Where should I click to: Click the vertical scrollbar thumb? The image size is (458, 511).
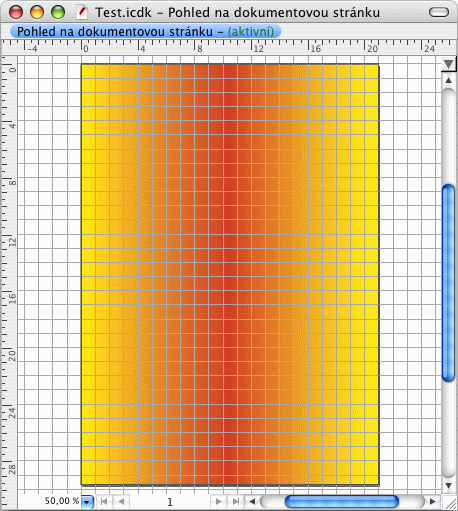click(x=449, y=283)
